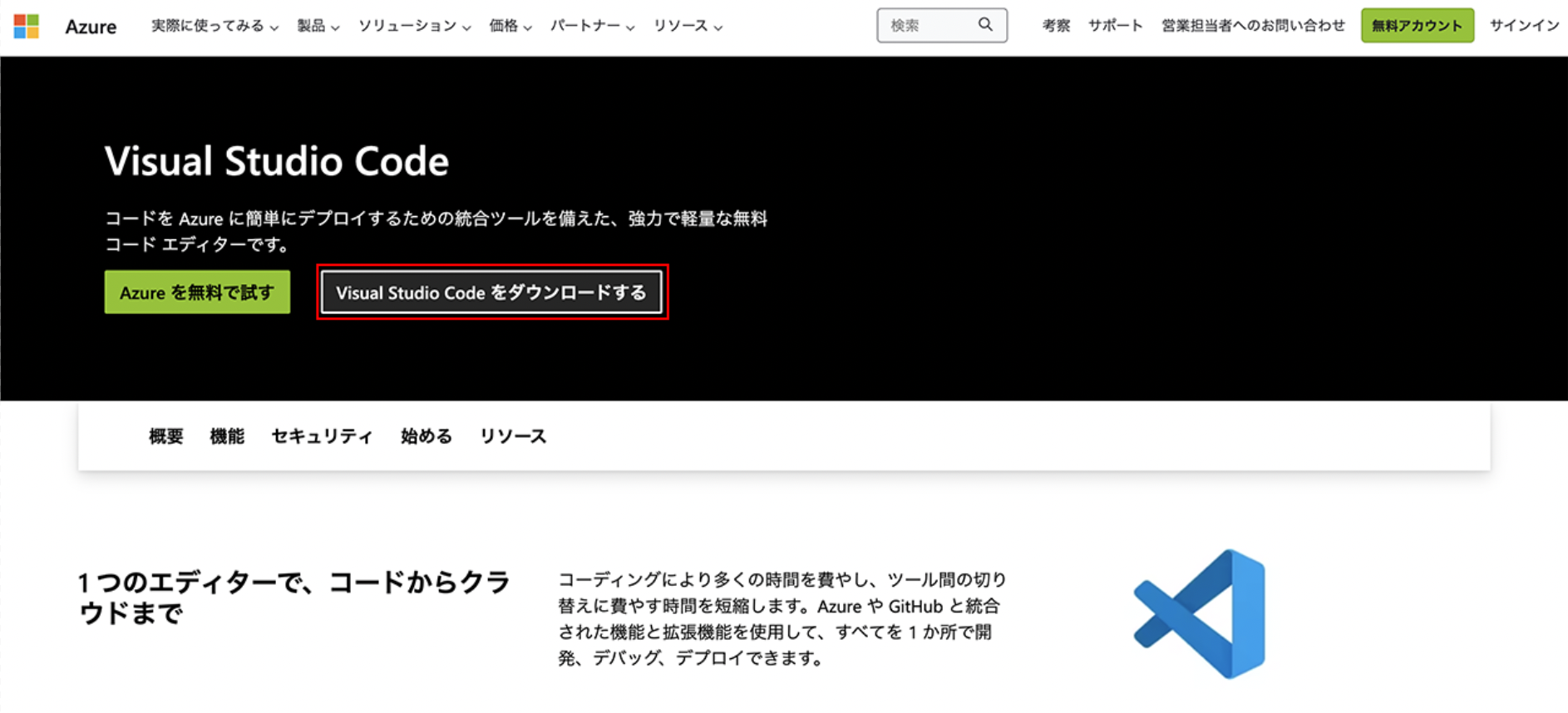Expand the リソース dropdown in top navigation

click(688, 26)
